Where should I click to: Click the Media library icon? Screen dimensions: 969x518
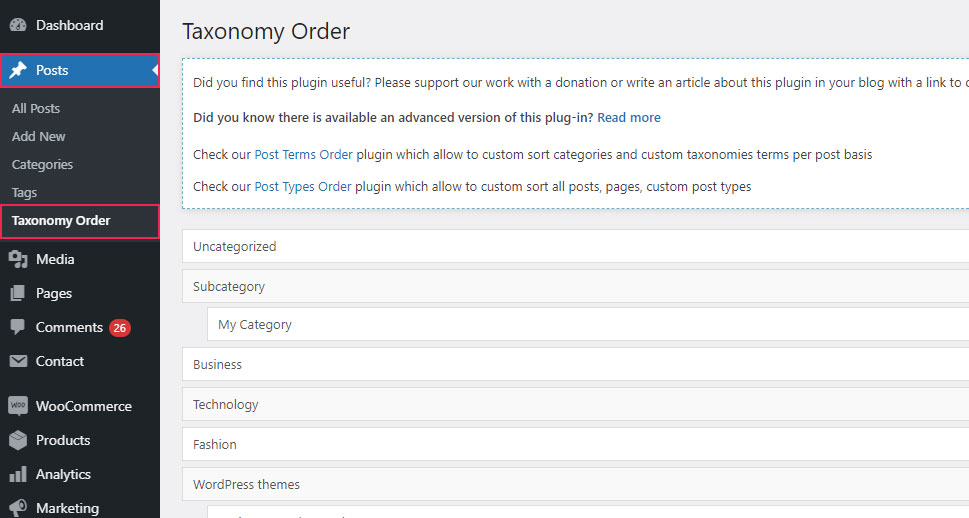(18, 259)
